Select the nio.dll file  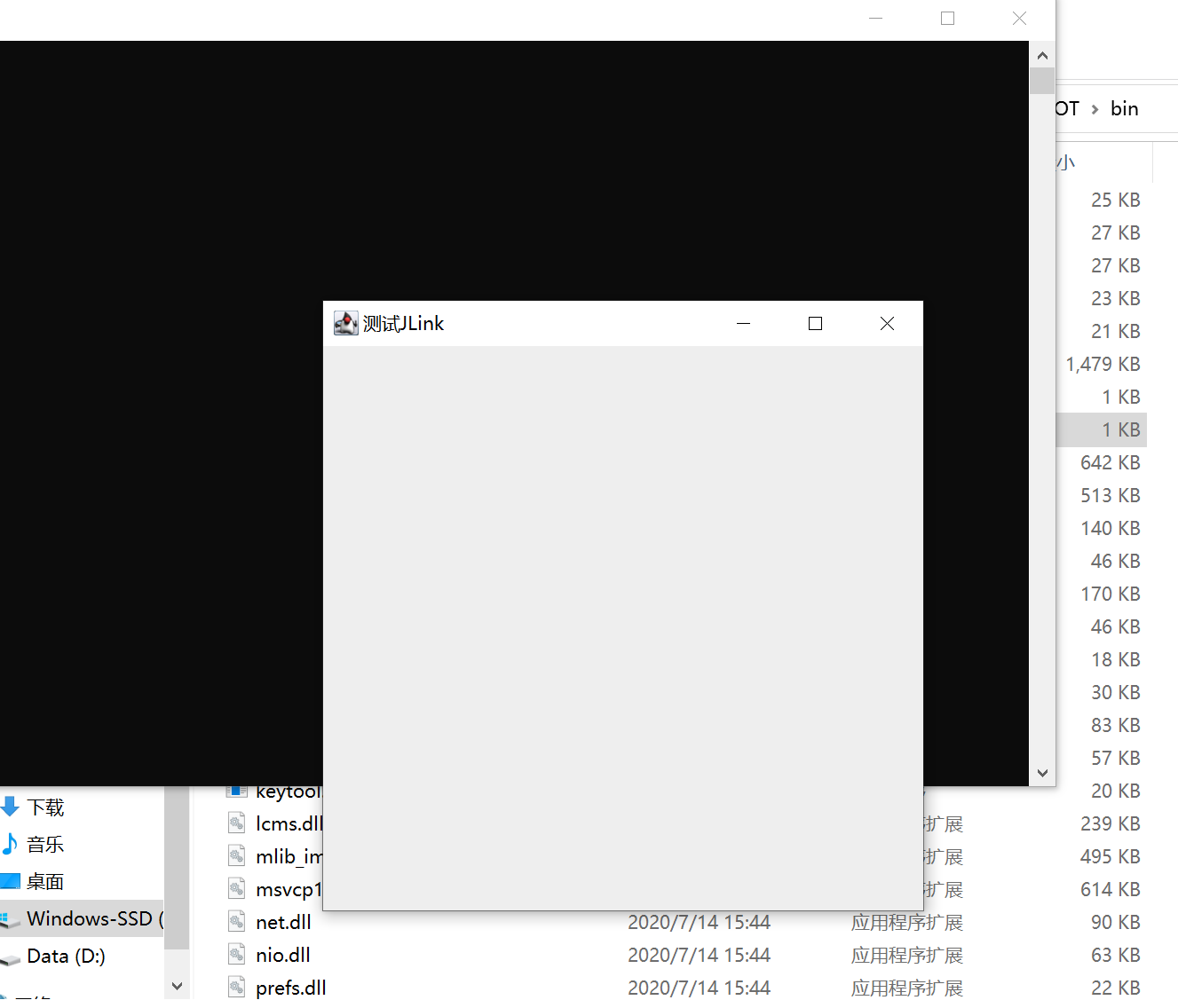tap(283, 955)
